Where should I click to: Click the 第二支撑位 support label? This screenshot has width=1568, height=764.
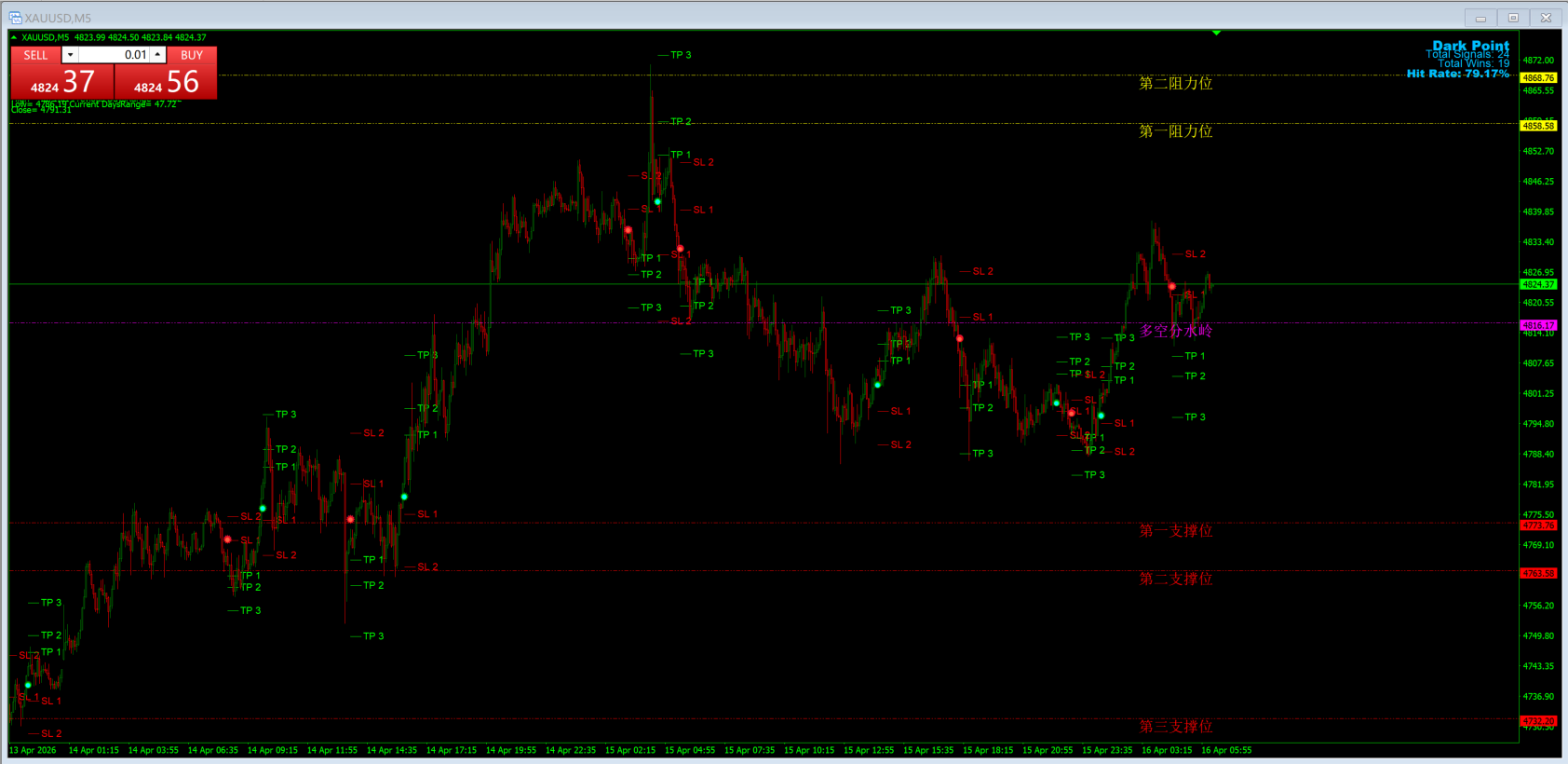(x=1176, y=579)
